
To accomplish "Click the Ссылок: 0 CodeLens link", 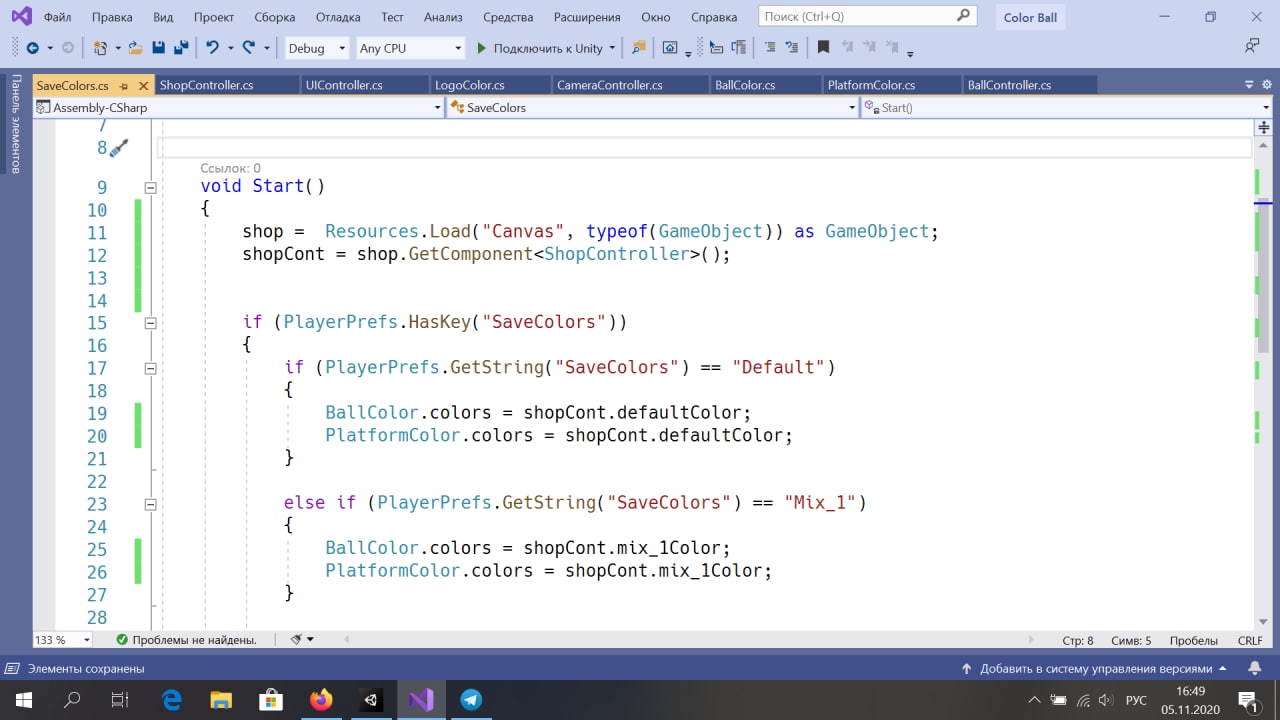I will coord(230,168).
